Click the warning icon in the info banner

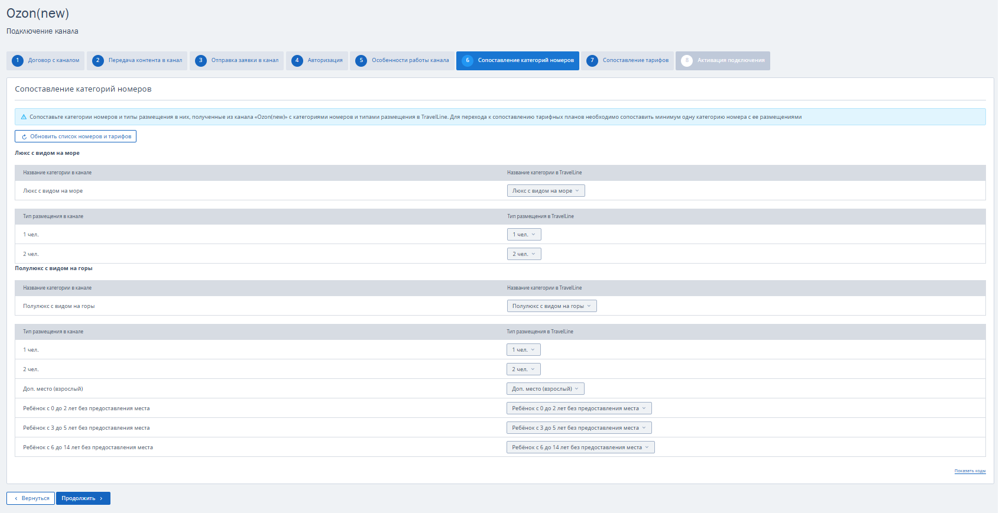tap(24, 117)
